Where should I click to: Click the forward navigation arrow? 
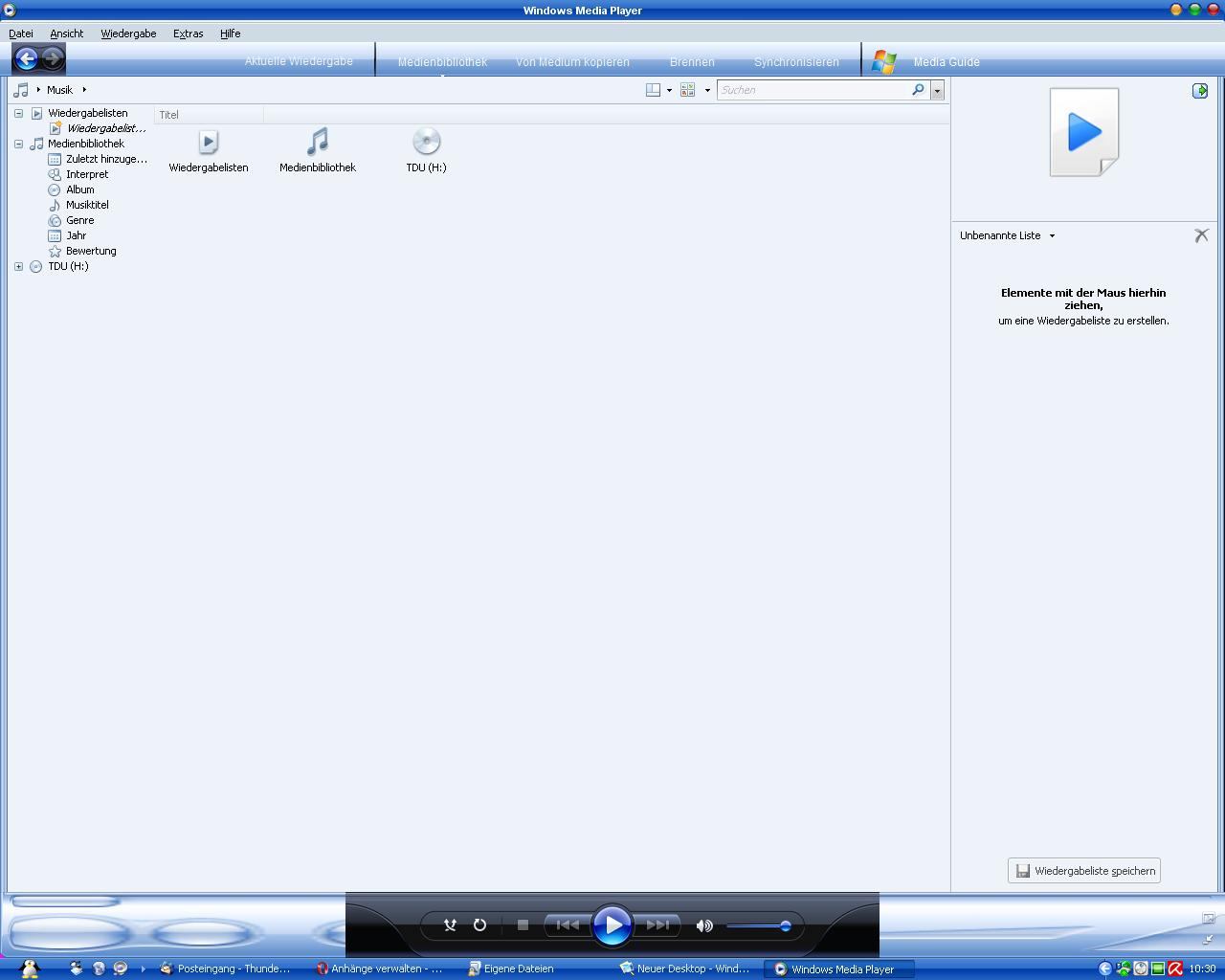(53, 59)
